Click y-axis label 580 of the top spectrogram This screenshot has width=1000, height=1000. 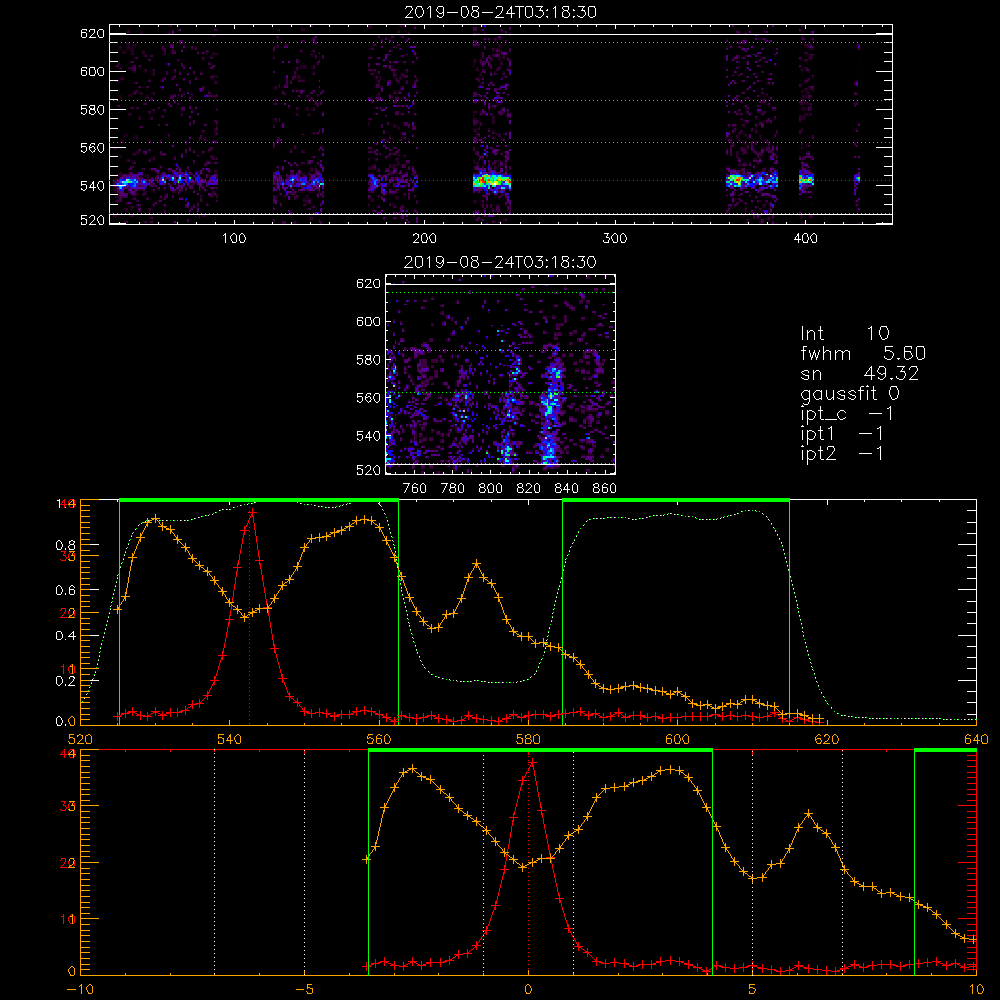[92, 110]
